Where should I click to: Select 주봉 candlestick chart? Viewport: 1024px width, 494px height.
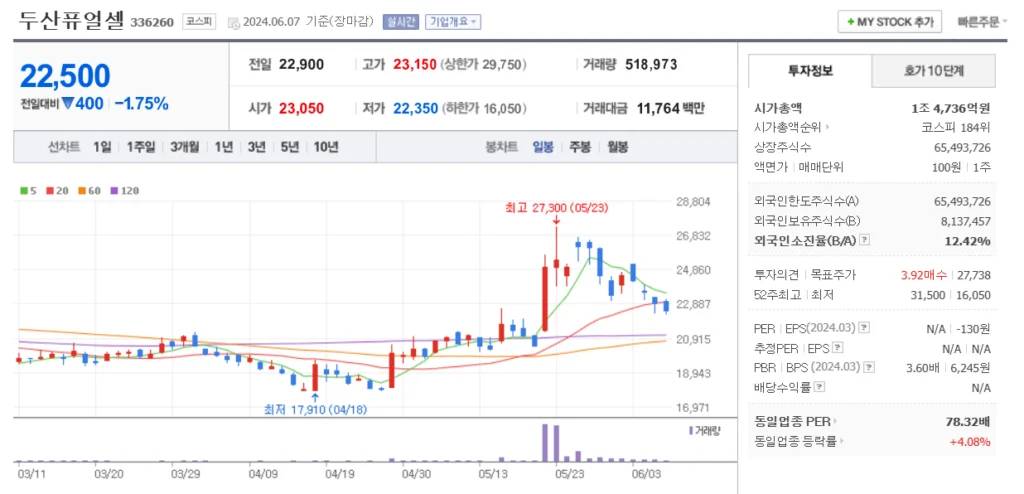coord(580,147)
